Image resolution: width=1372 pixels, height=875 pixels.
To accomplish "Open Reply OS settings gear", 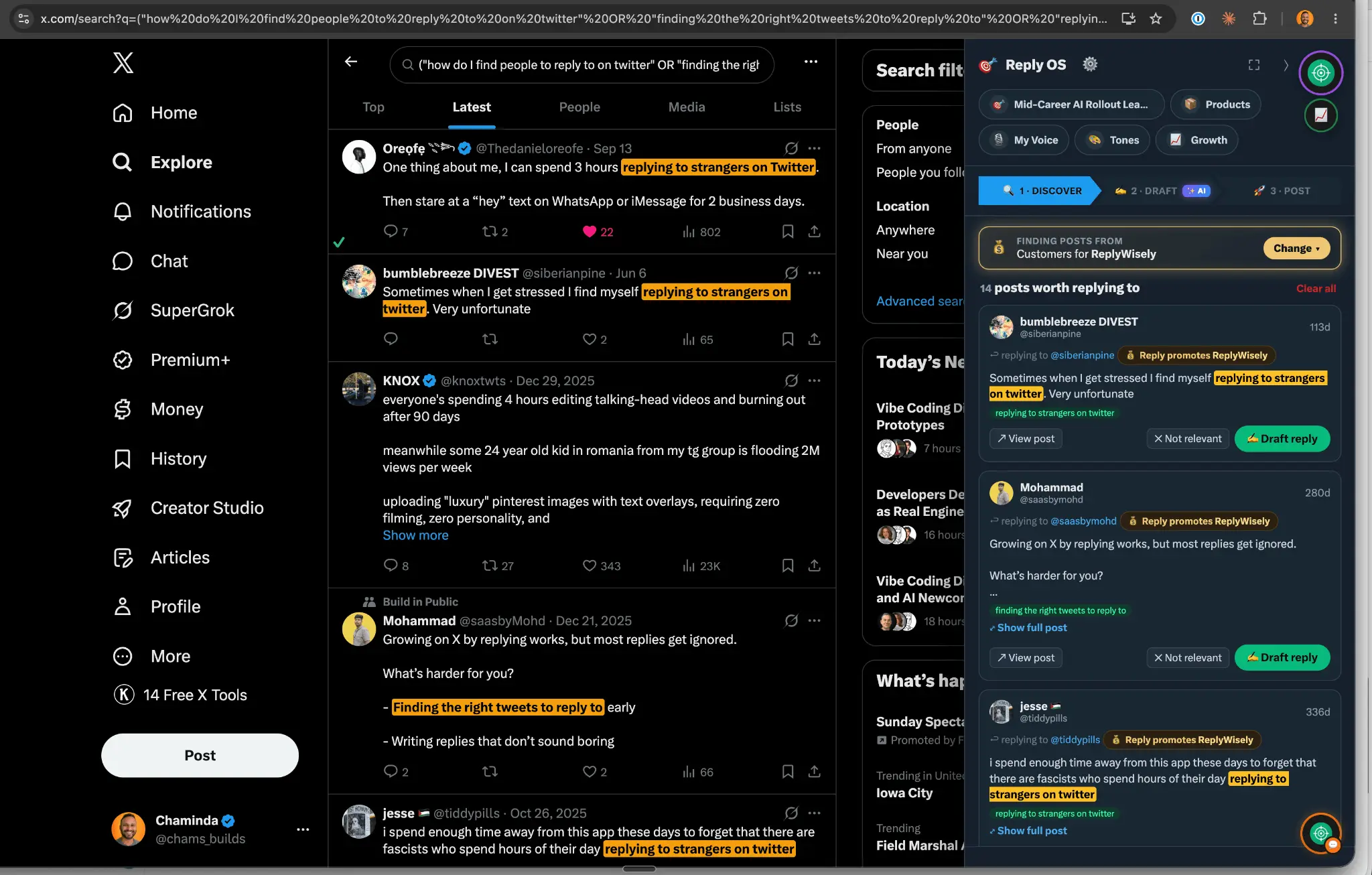I will [1090, 64].
